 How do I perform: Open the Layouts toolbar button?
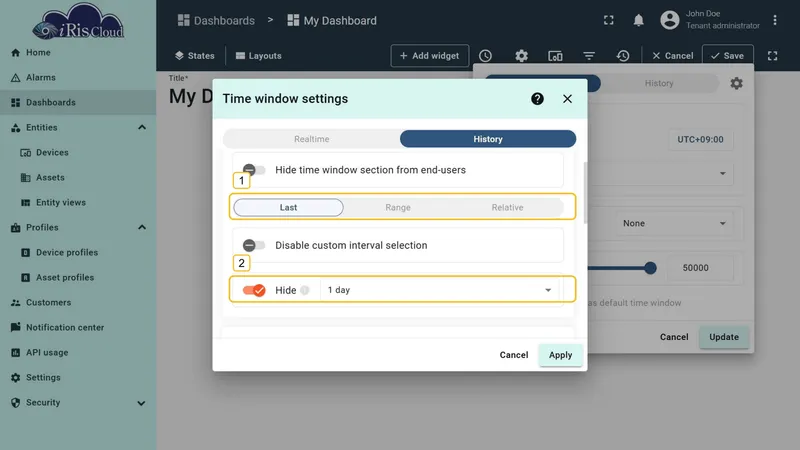tap(259, 56)
